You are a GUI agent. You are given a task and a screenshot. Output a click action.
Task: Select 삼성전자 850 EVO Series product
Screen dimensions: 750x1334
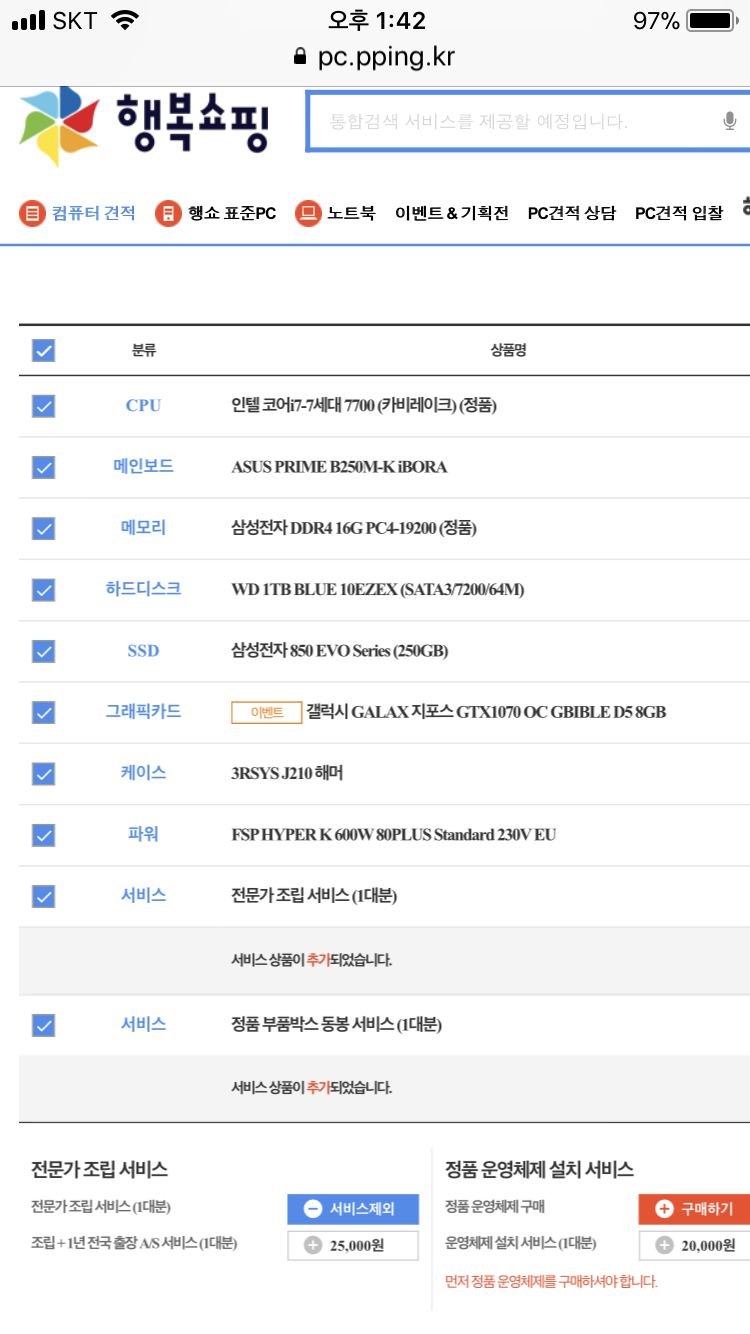tap(340, 651)
